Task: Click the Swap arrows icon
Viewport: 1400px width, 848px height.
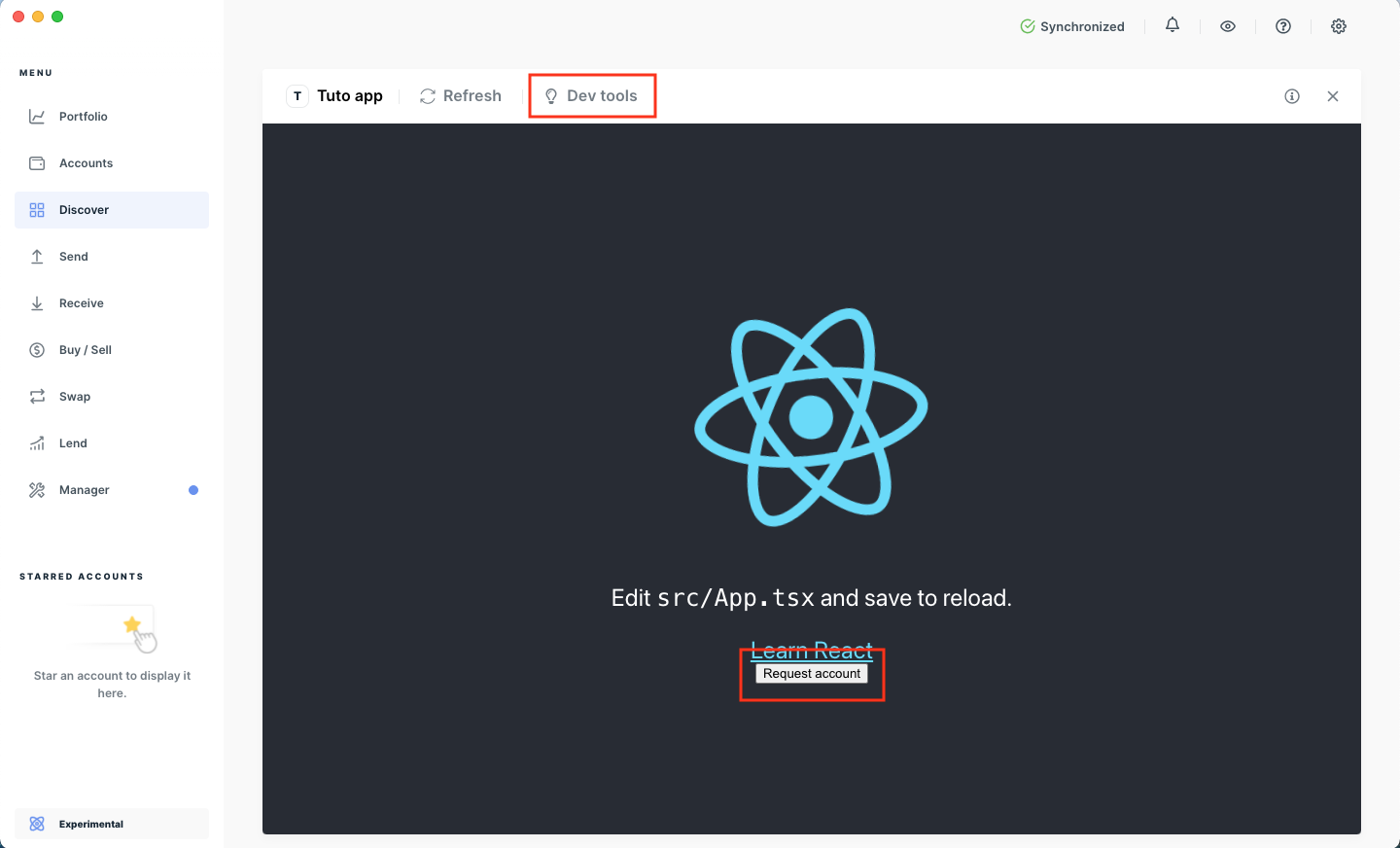Action: [37, 397]
